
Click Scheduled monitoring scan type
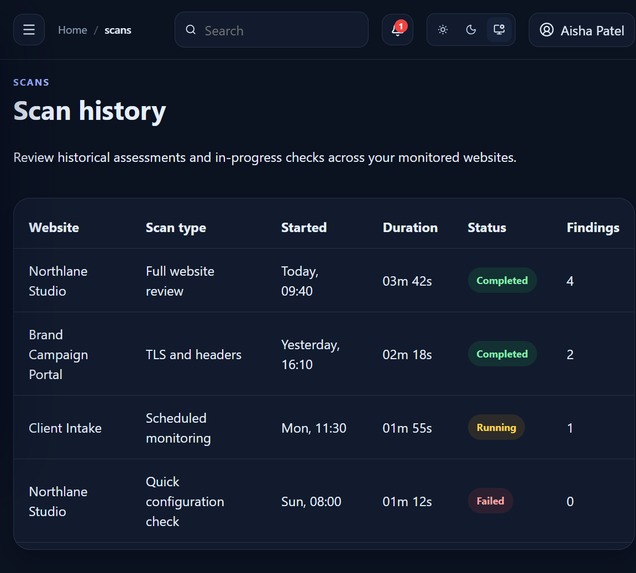pyautogui.click(x=178, y=428)
